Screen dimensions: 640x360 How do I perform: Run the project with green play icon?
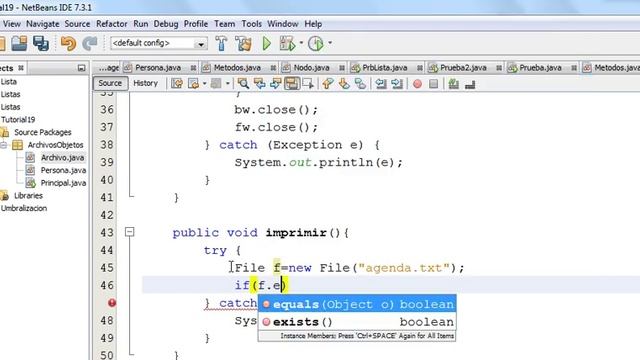click(x=267, y=43)
